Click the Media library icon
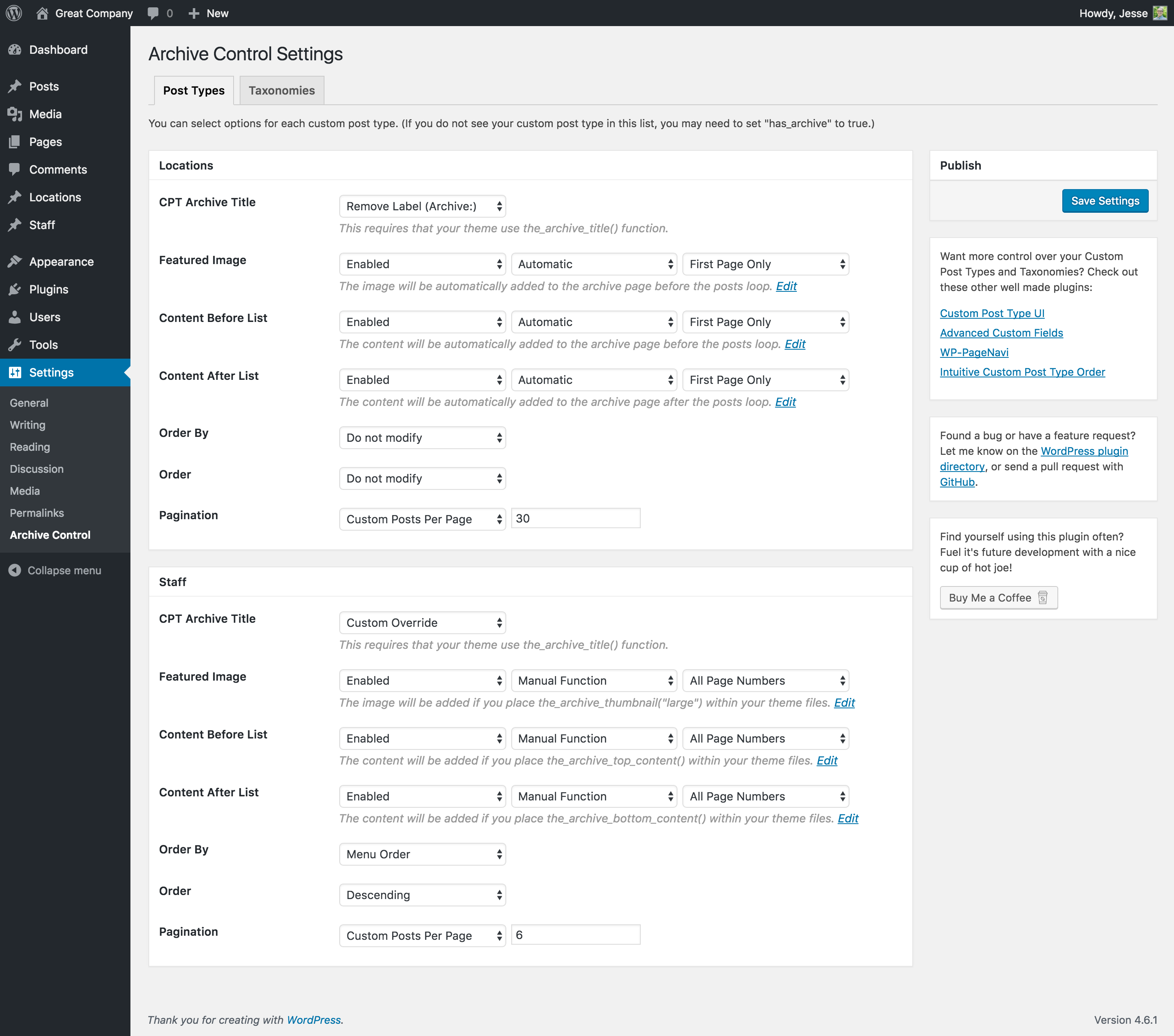 15,114
